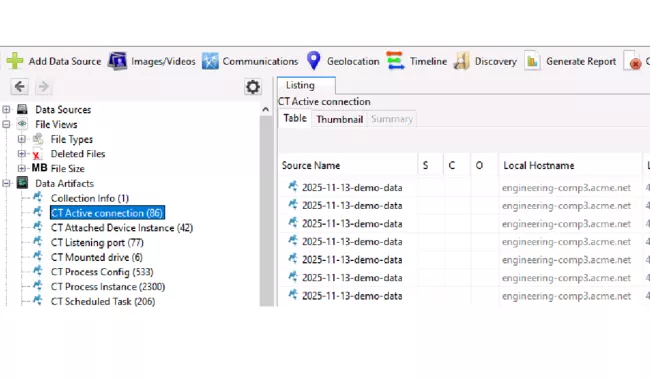The image size is (650, 379).
Task: Select the Data Artifacts tree item
Action: pos(64,183)
